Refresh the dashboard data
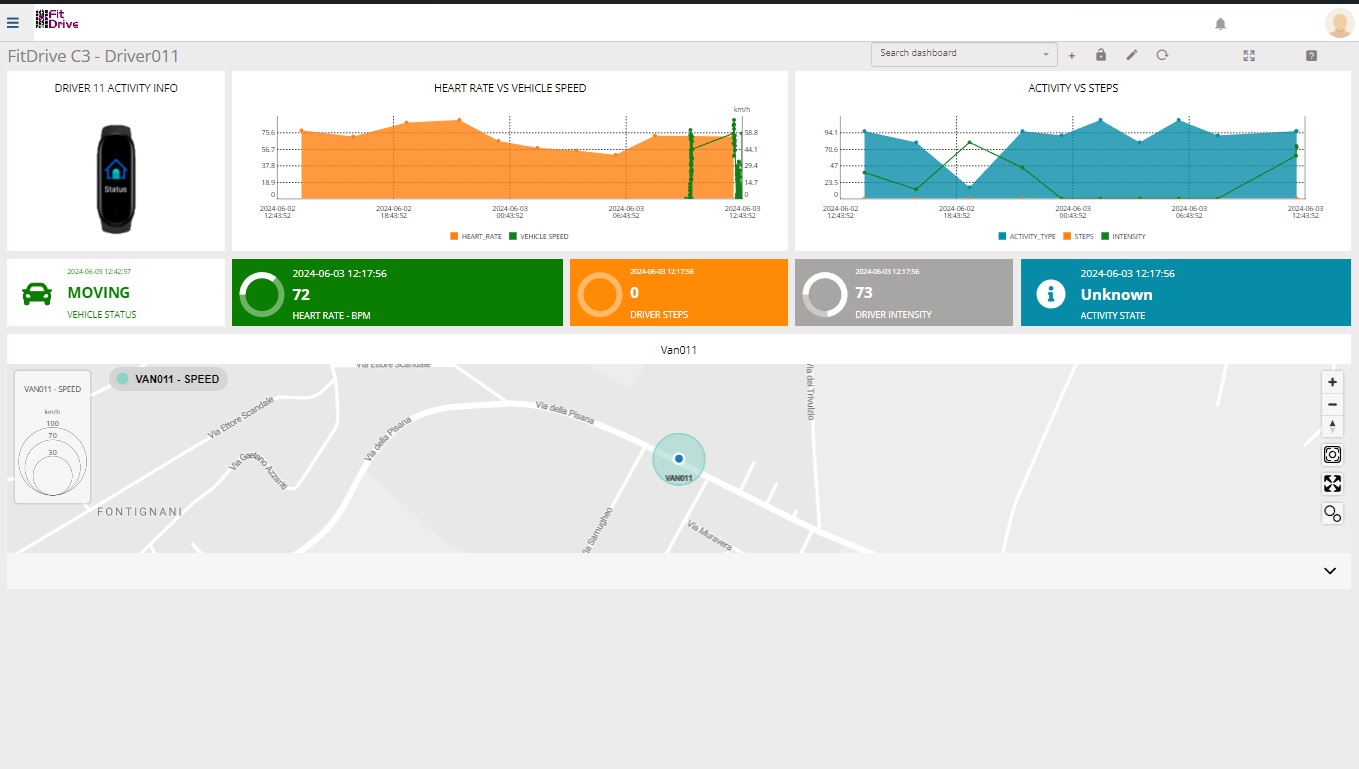 1162,55
